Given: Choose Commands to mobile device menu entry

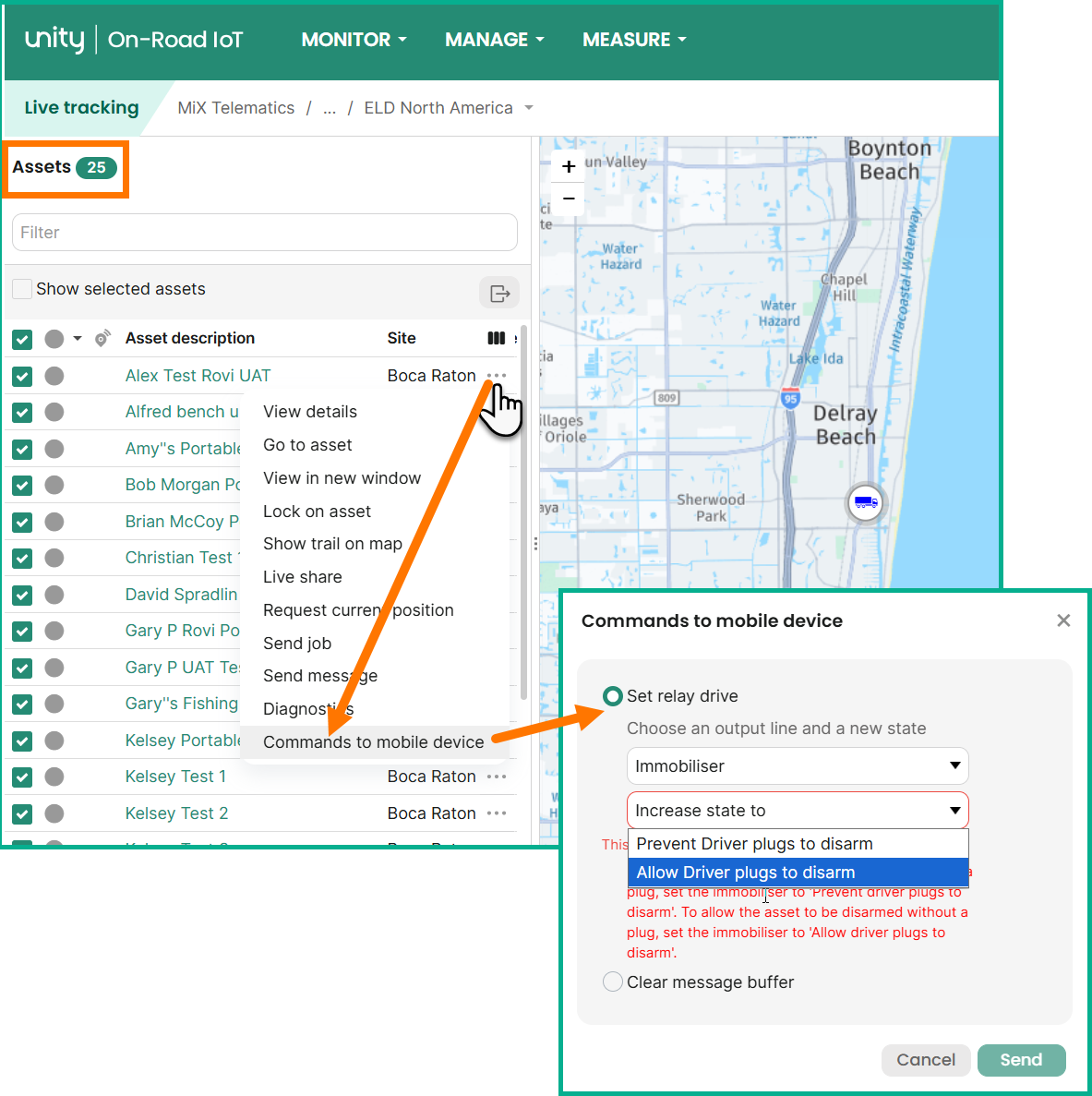Looking at the screenshot, I should pyautogui.click(x=373, y=742).
